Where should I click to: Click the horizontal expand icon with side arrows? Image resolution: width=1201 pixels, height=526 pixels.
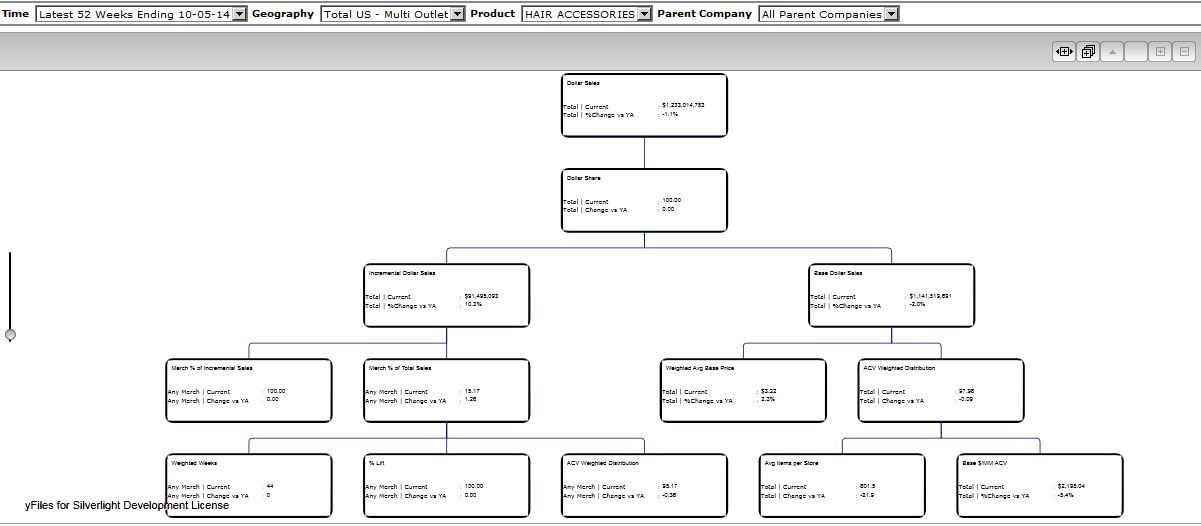[1064, 52]
